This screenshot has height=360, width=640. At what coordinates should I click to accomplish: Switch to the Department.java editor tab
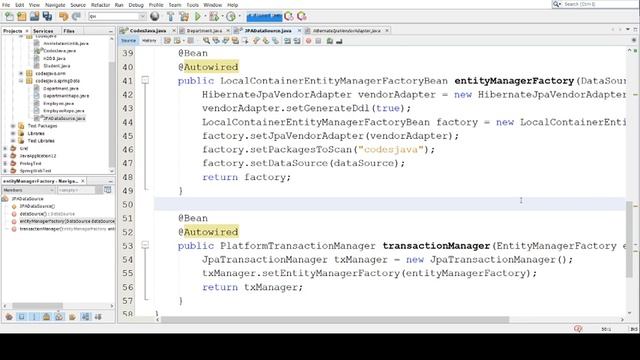204,31
